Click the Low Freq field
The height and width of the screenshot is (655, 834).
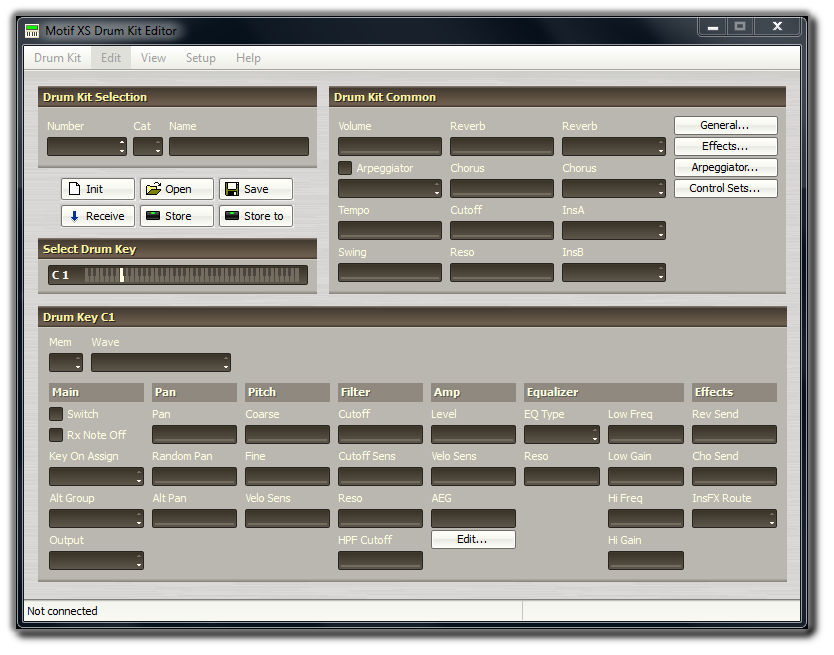[646, 434]
